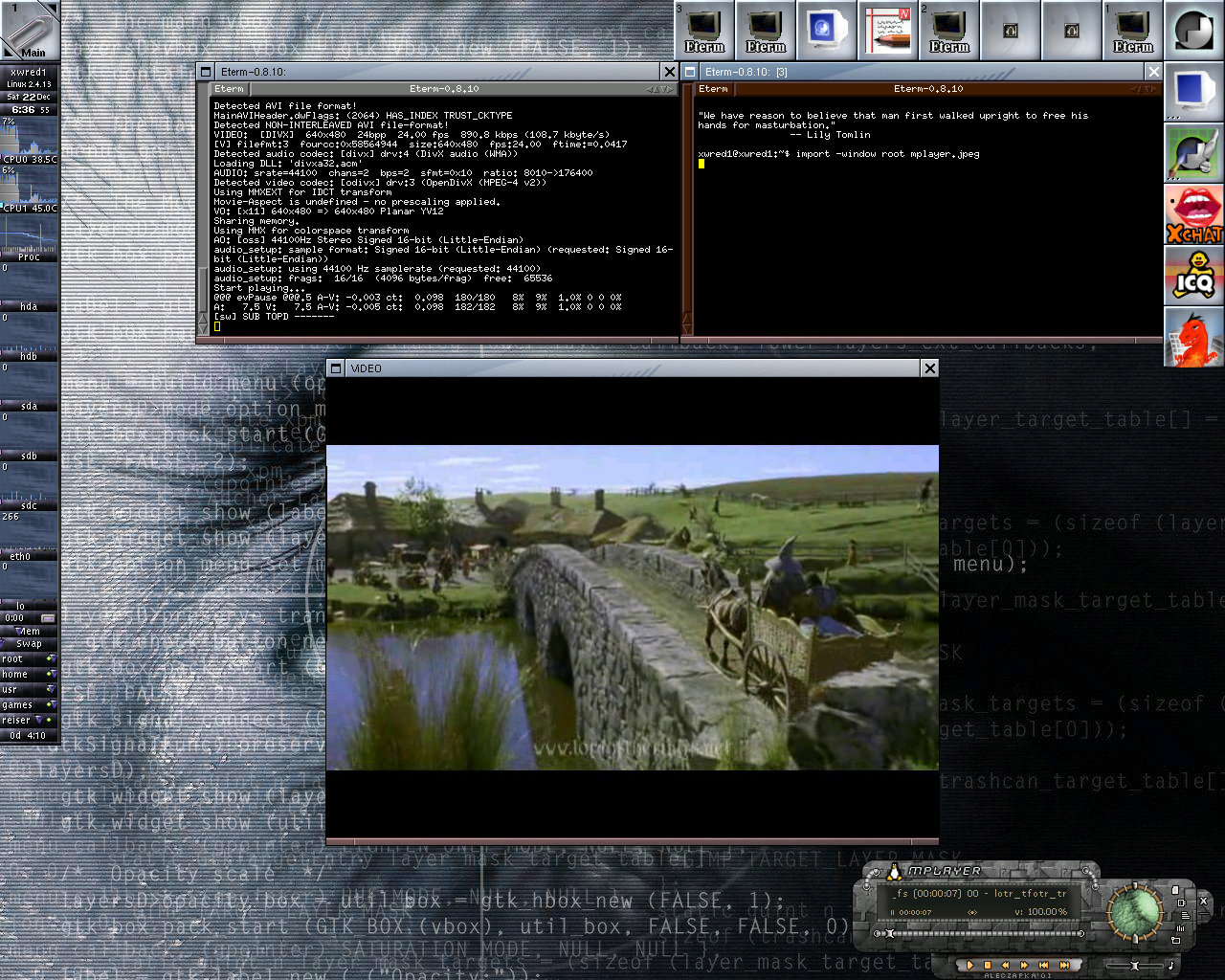Click the right Eterm scrollbar down arrow

[x=687, y=327]
